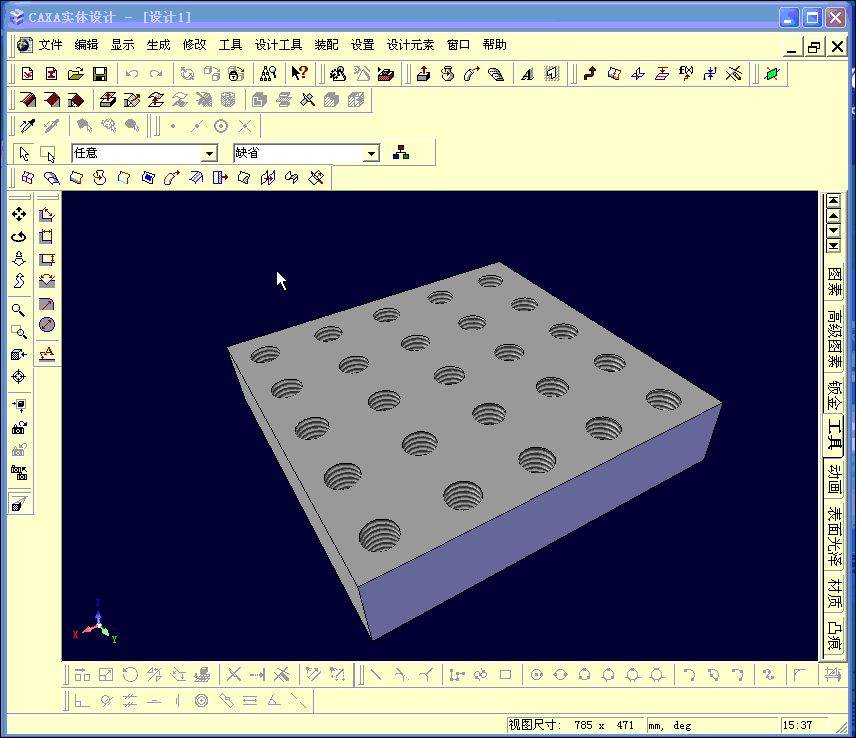Click the XYZ axis triad indicator

click(96, 622)
